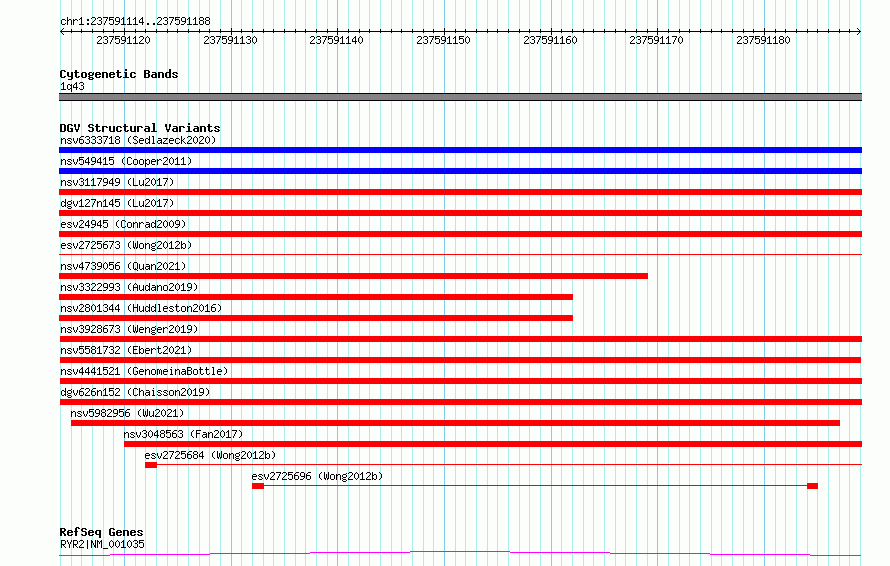Click the nsv6333718 (Sedlazeck2020) variant label
890x566 pixels.
[x=138, y=140]
